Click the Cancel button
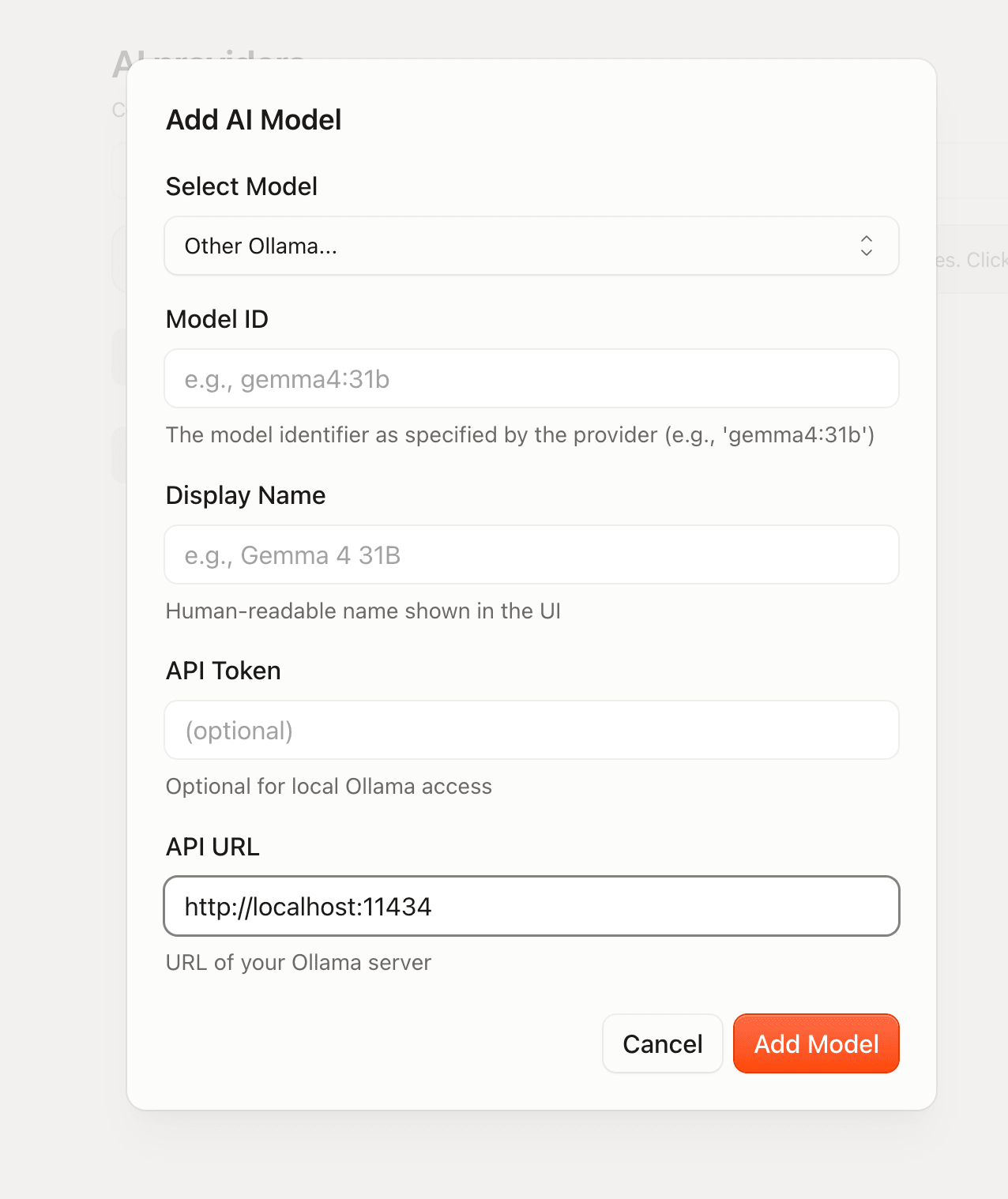The image size is (1008, 1199). click(x=663, y=1043)
